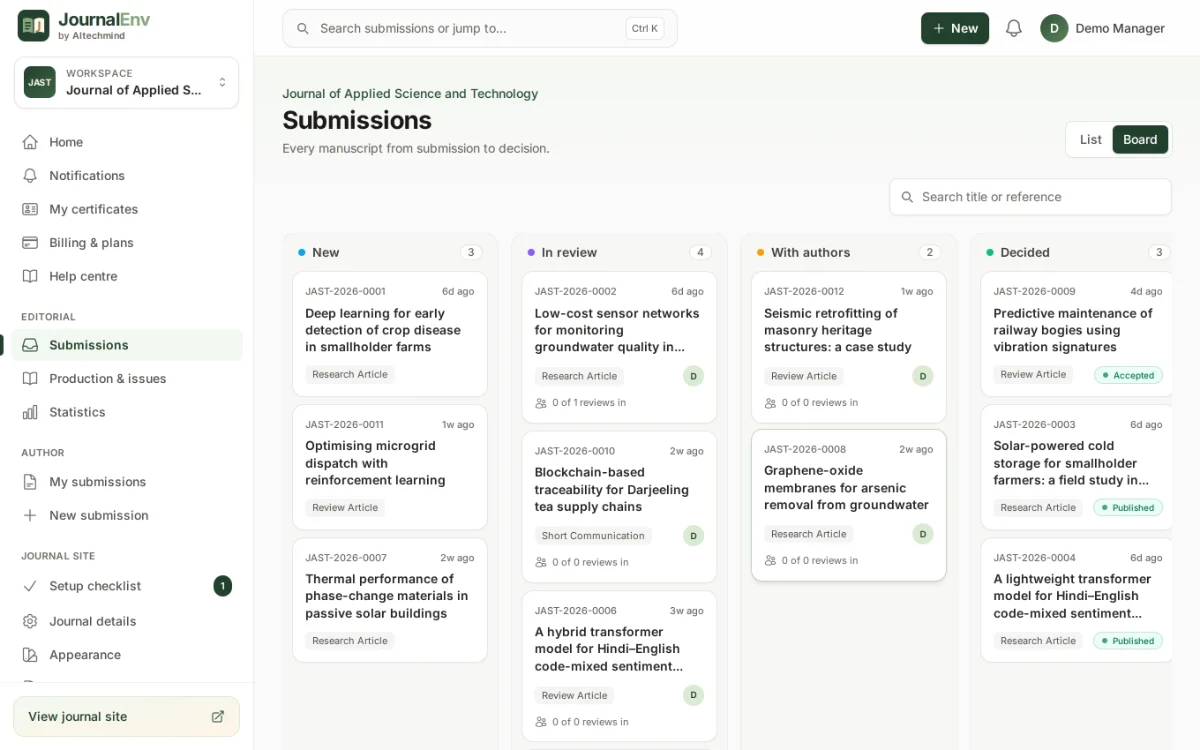
Task: Open Billing & plans
Action: coord(127,242)
